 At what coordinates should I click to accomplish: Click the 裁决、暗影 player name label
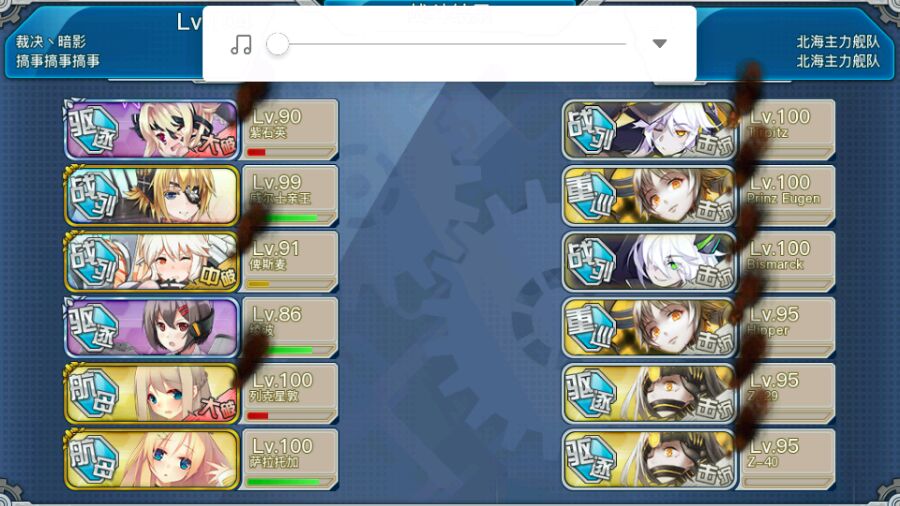tap(51, 41)
